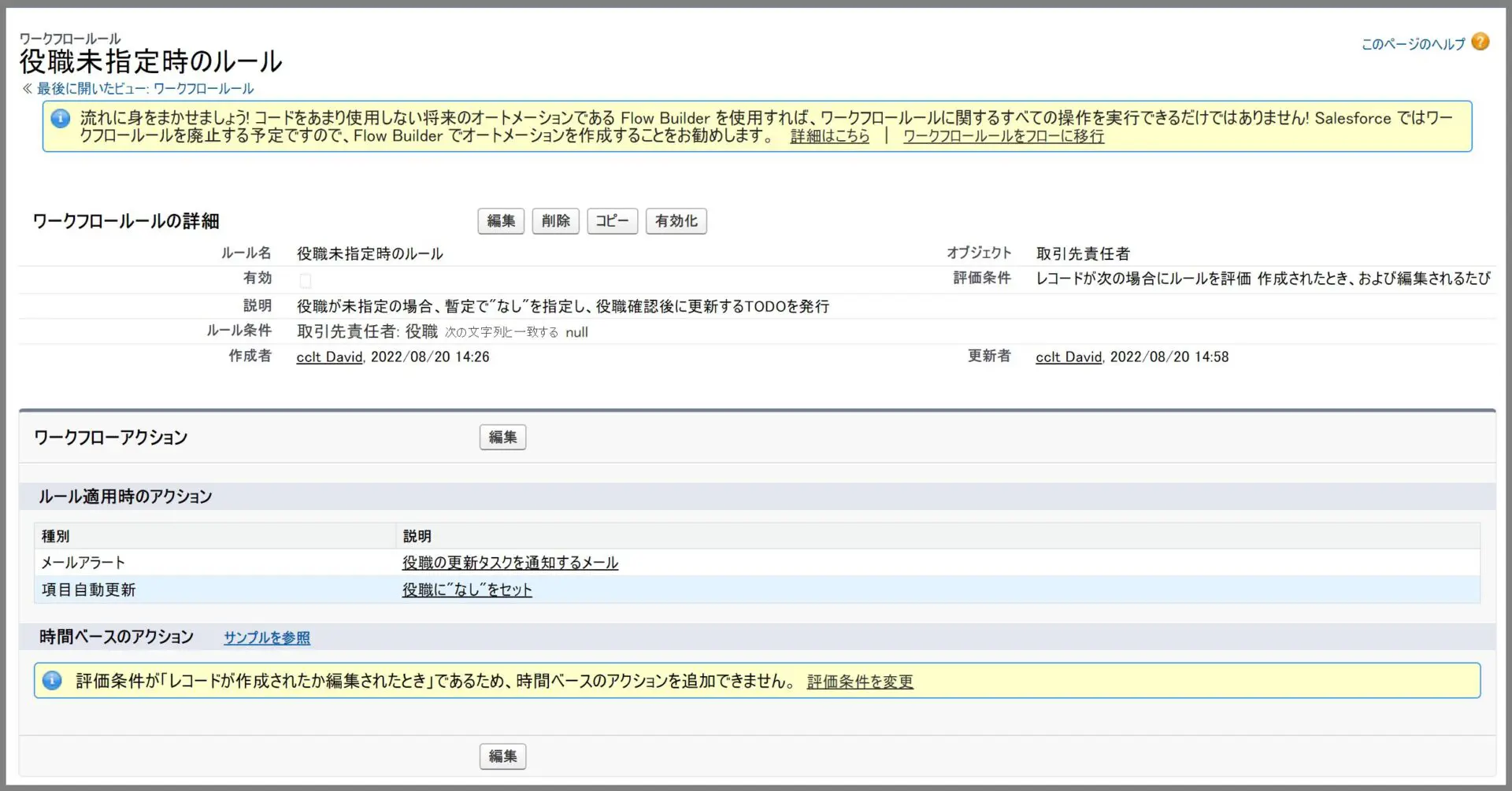The height and width of the screenshot is (791, 1512).
Task: Open 役職の更新タスクを通知するメール action
Action: click(x=510, y=563)
